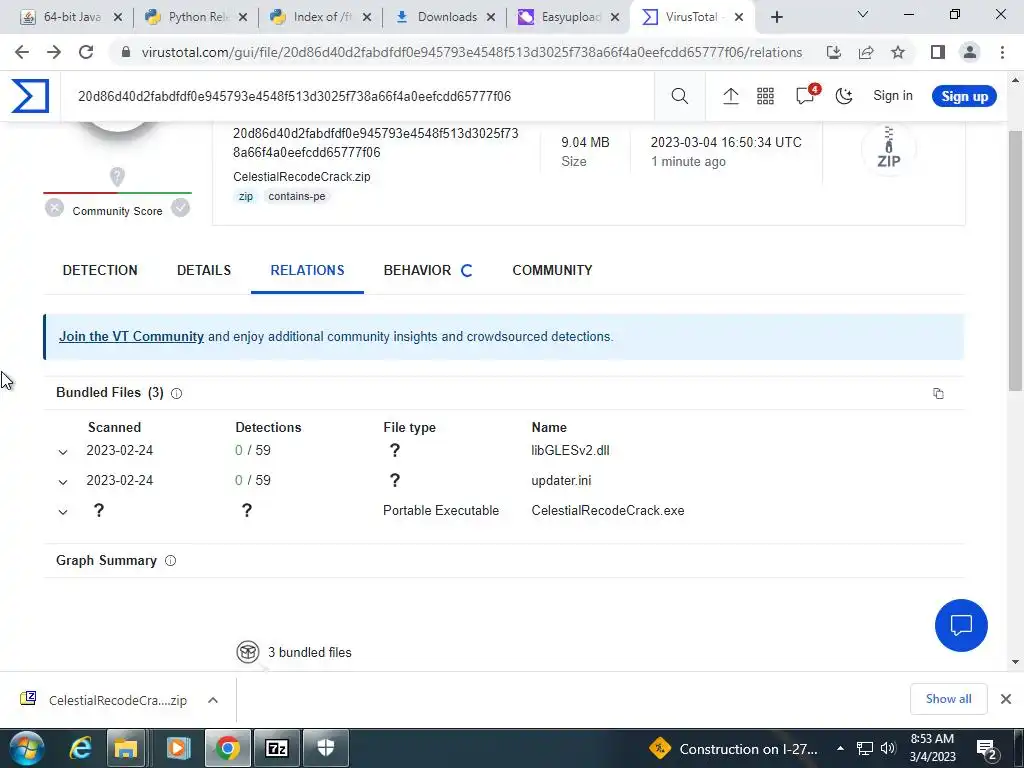The height and width of the screenshot is (768, 1024).
Task: Click the ZIP file type icon
Action: click(888, 148)
